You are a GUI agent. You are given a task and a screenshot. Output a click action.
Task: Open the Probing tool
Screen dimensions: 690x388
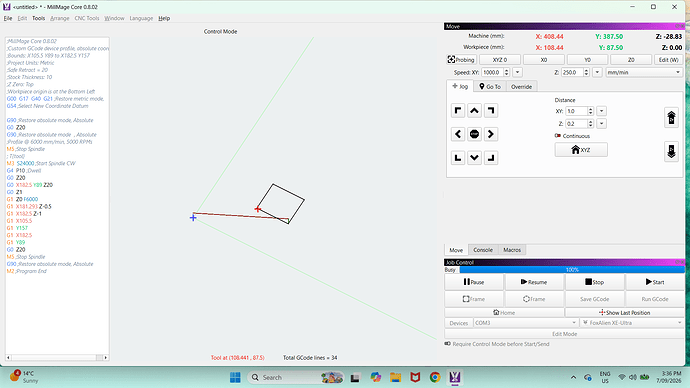[x=461, y=59]
